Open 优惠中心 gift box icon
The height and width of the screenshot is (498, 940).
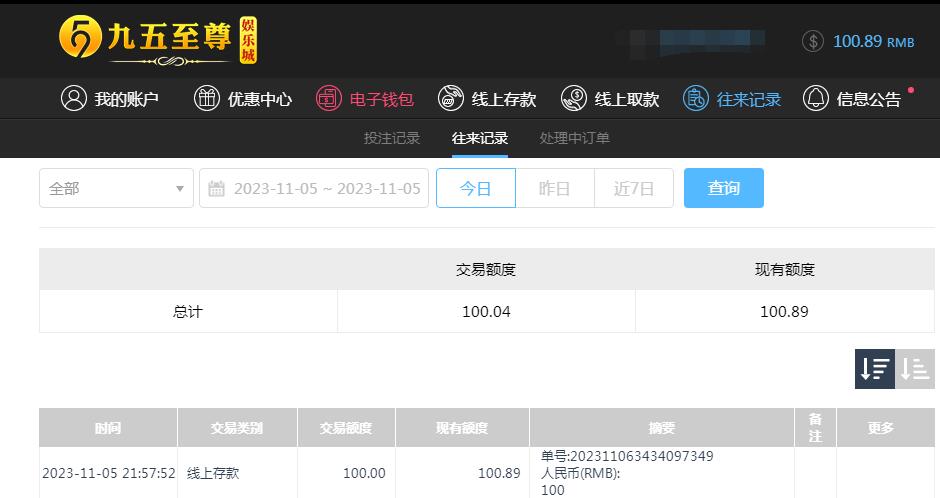click(207, 98)
